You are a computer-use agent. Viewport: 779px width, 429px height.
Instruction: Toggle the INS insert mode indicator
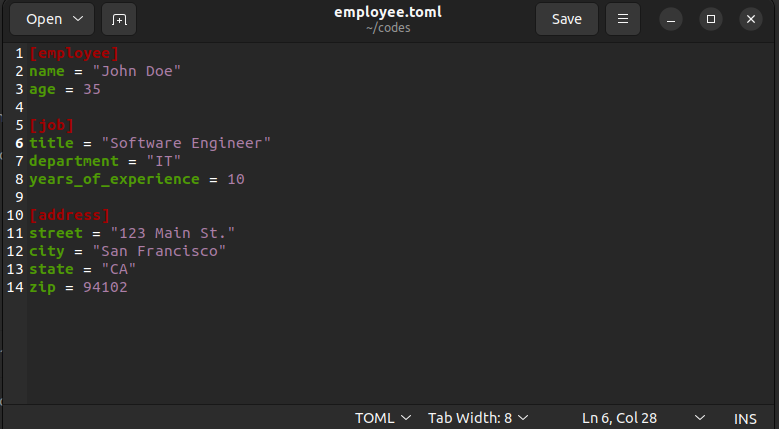pyautogui.click(x=745, y=419)
